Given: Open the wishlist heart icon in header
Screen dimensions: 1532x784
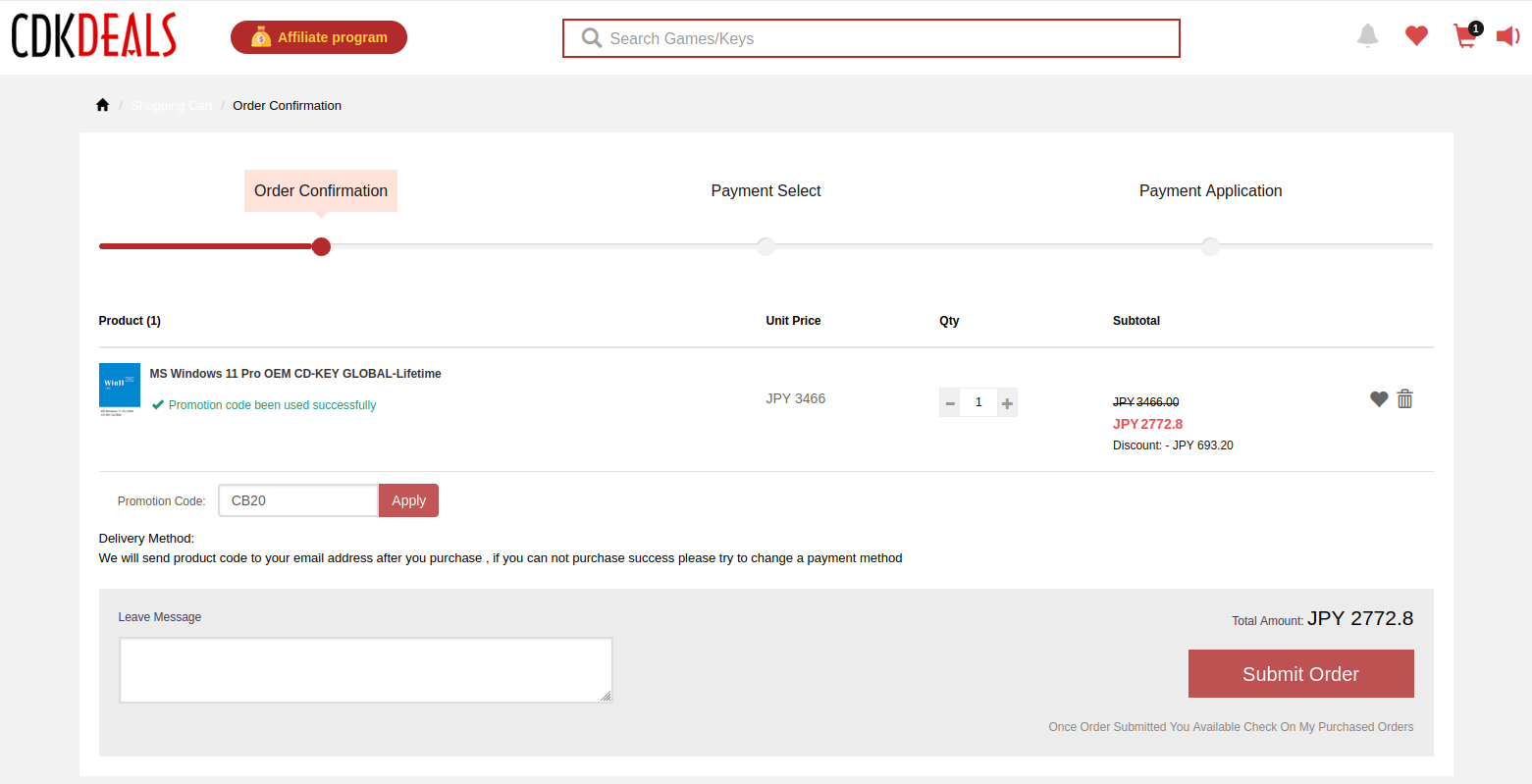Looking at the screenshot, I should point(1416,36).
